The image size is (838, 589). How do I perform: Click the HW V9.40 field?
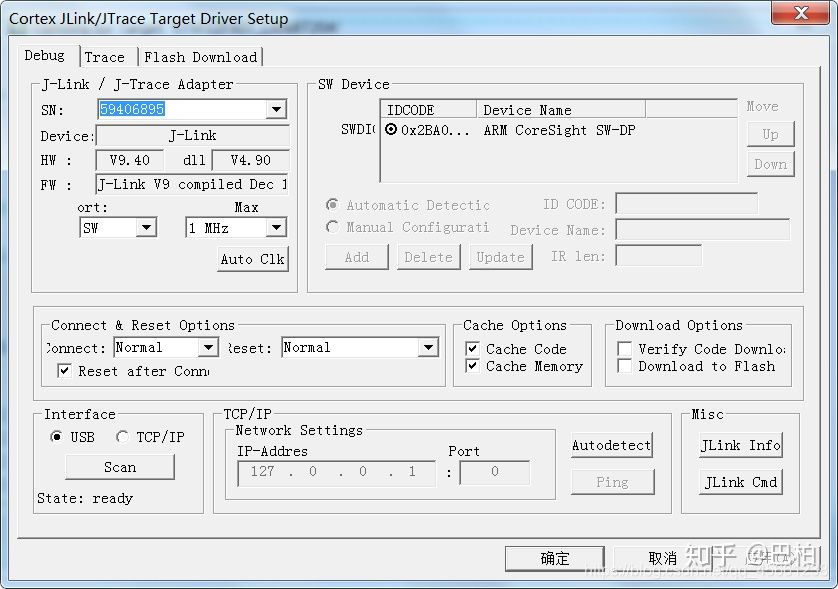click(130, 160)
